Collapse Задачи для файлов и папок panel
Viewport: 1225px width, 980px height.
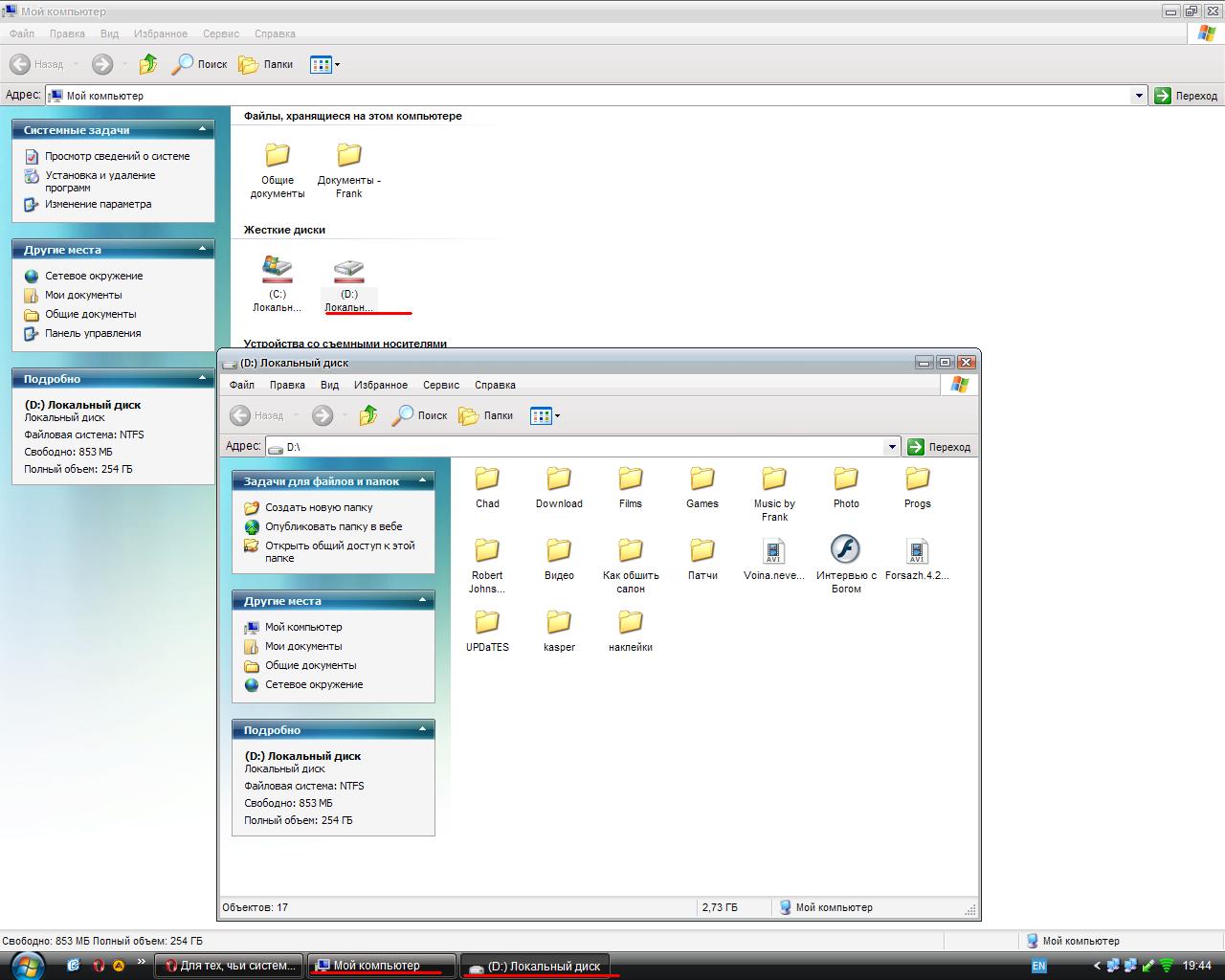click(422, 481)
